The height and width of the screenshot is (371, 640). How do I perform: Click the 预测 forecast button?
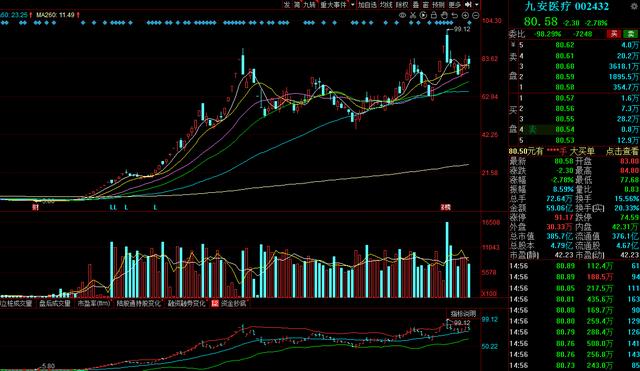click(438, 4)
